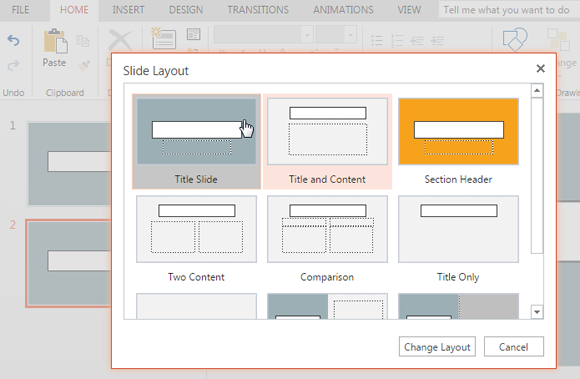Click the bullet list icon
Screen dimensions: 580x379
coord(377,40)
